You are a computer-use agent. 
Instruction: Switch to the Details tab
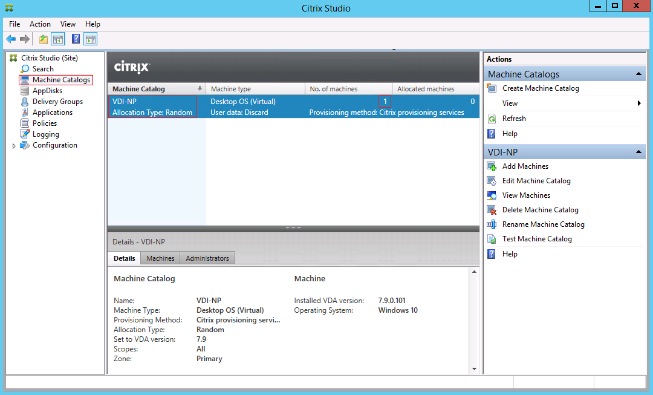coord(125,258)
